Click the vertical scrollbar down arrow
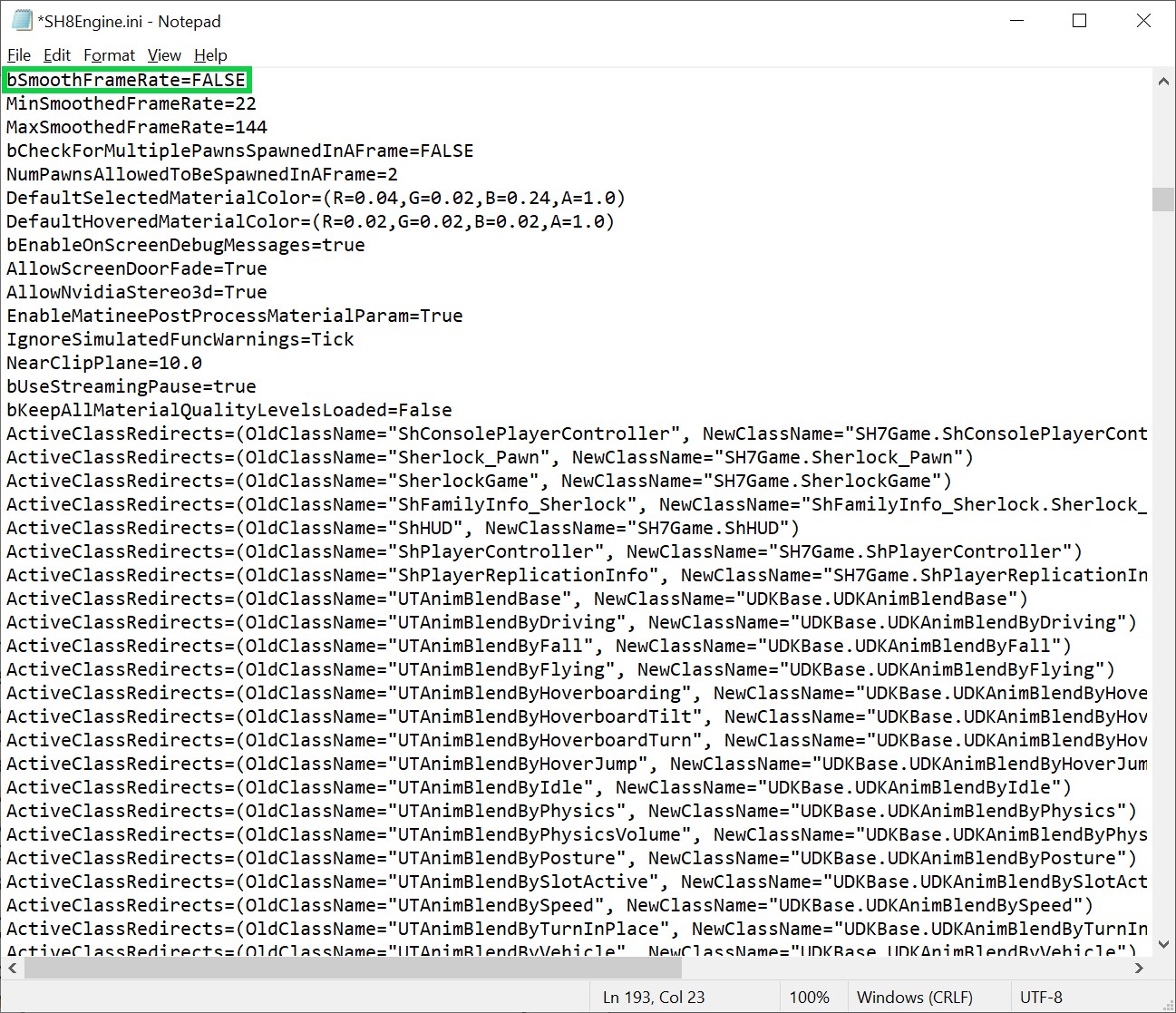The height and width of the screenshot is (1013, 1176). point(1163,946)
